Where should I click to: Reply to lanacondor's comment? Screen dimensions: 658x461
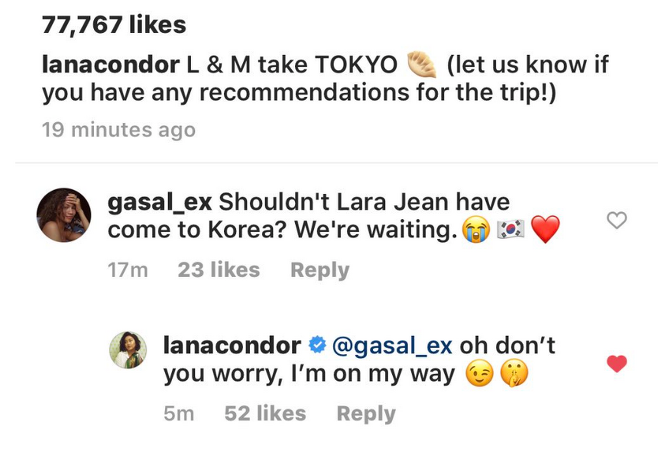365,414
